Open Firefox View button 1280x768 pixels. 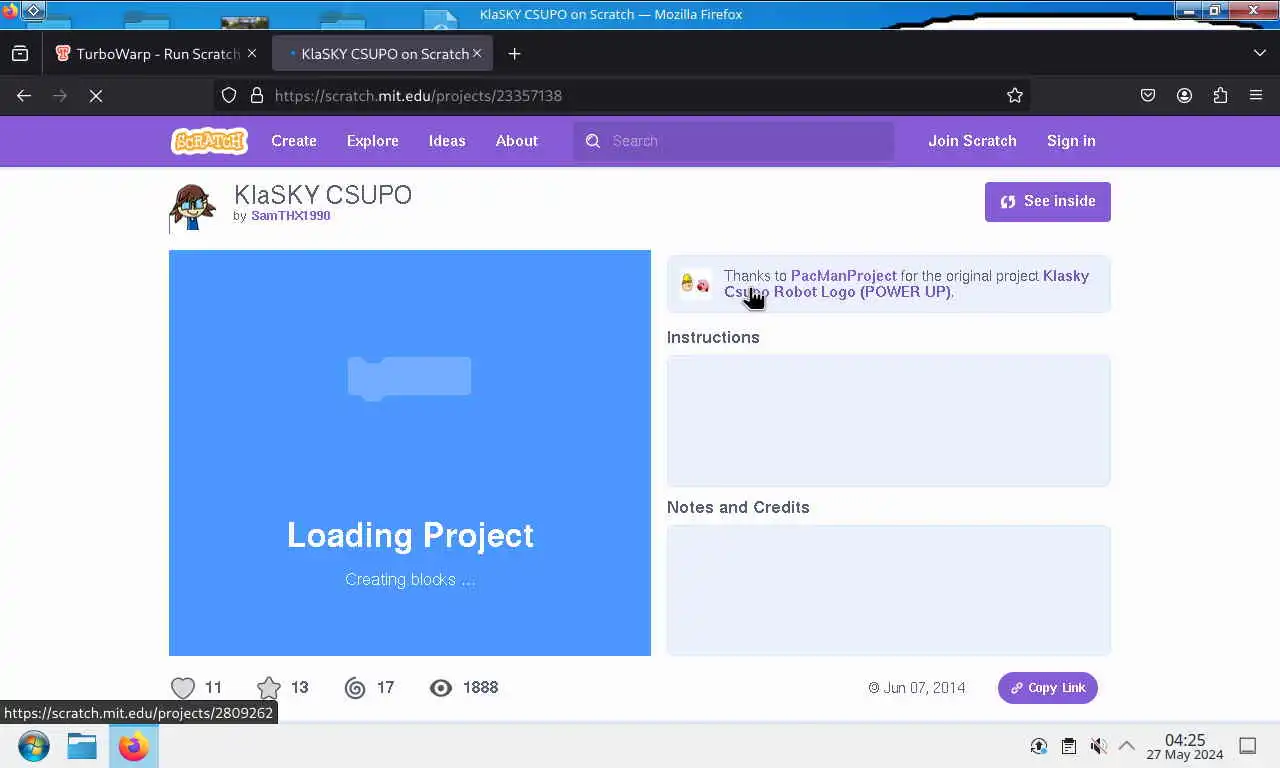[x=20, y=54]
